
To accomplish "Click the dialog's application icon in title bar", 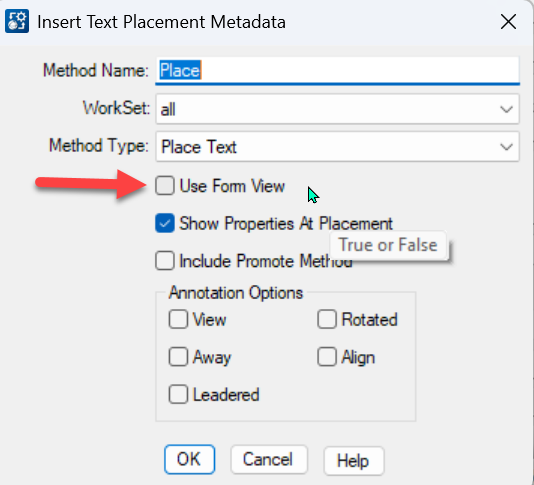I will (x=17, y=21).
